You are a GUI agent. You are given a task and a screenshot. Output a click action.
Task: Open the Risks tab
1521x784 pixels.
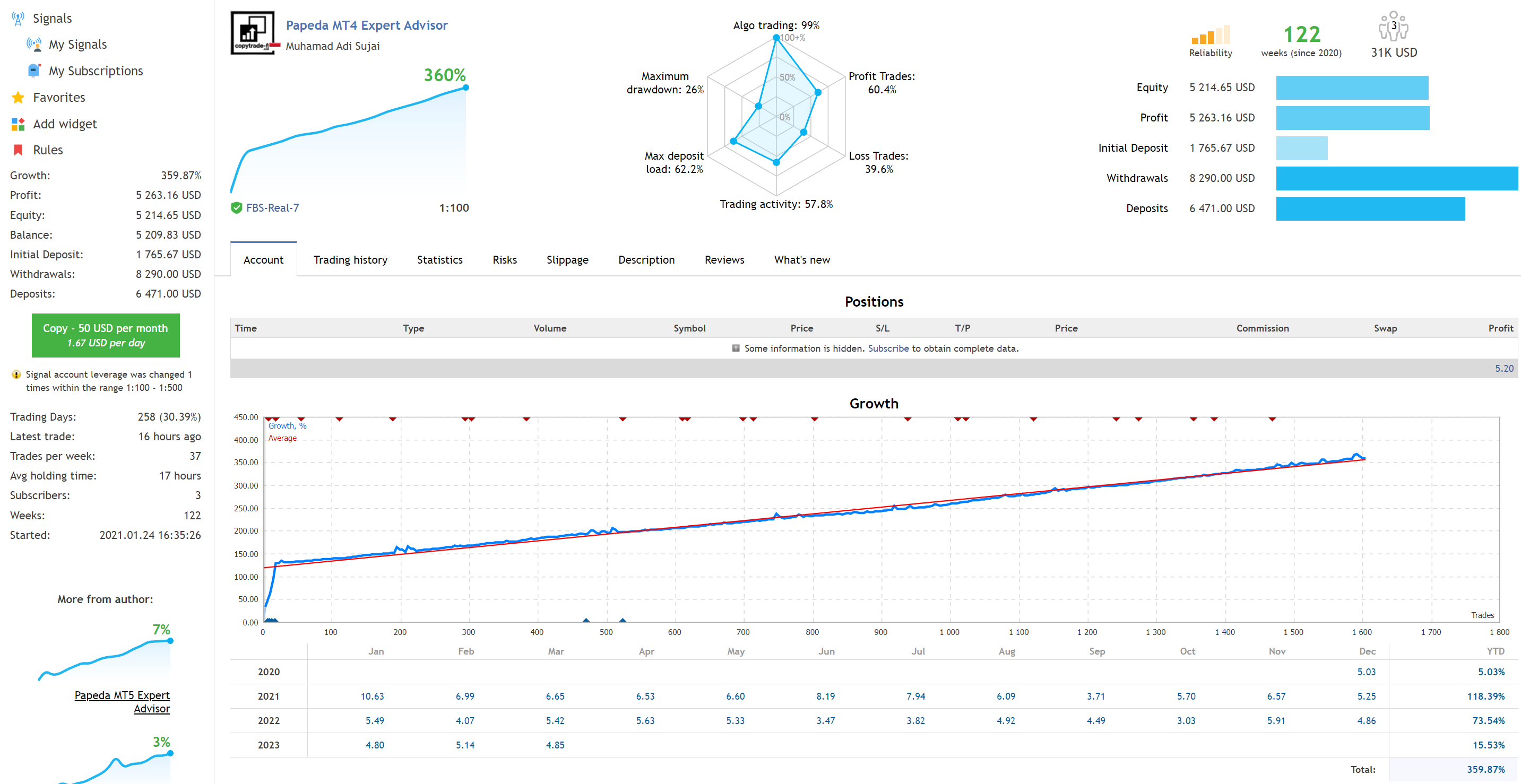pyautogui.click(x=504, y=260)
